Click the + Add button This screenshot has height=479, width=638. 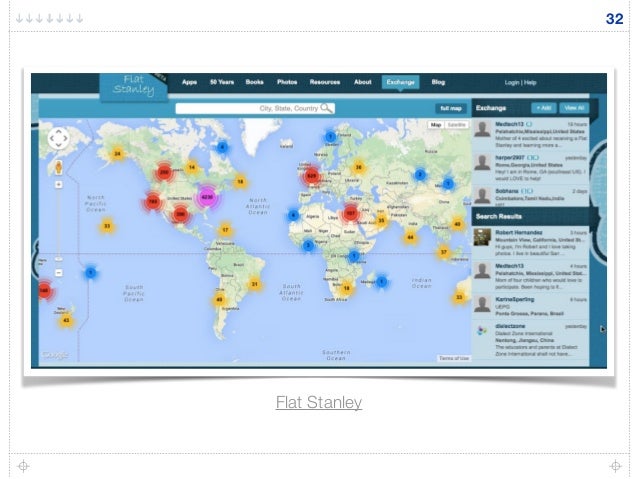[544, 108]
